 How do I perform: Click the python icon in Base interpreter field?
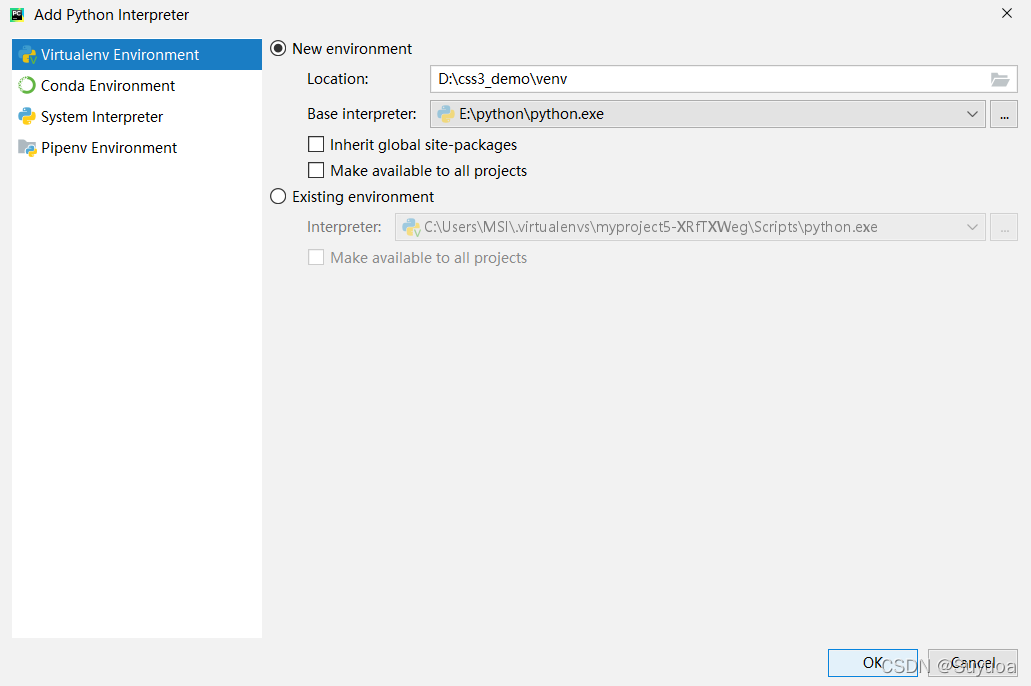pos(446,114)
